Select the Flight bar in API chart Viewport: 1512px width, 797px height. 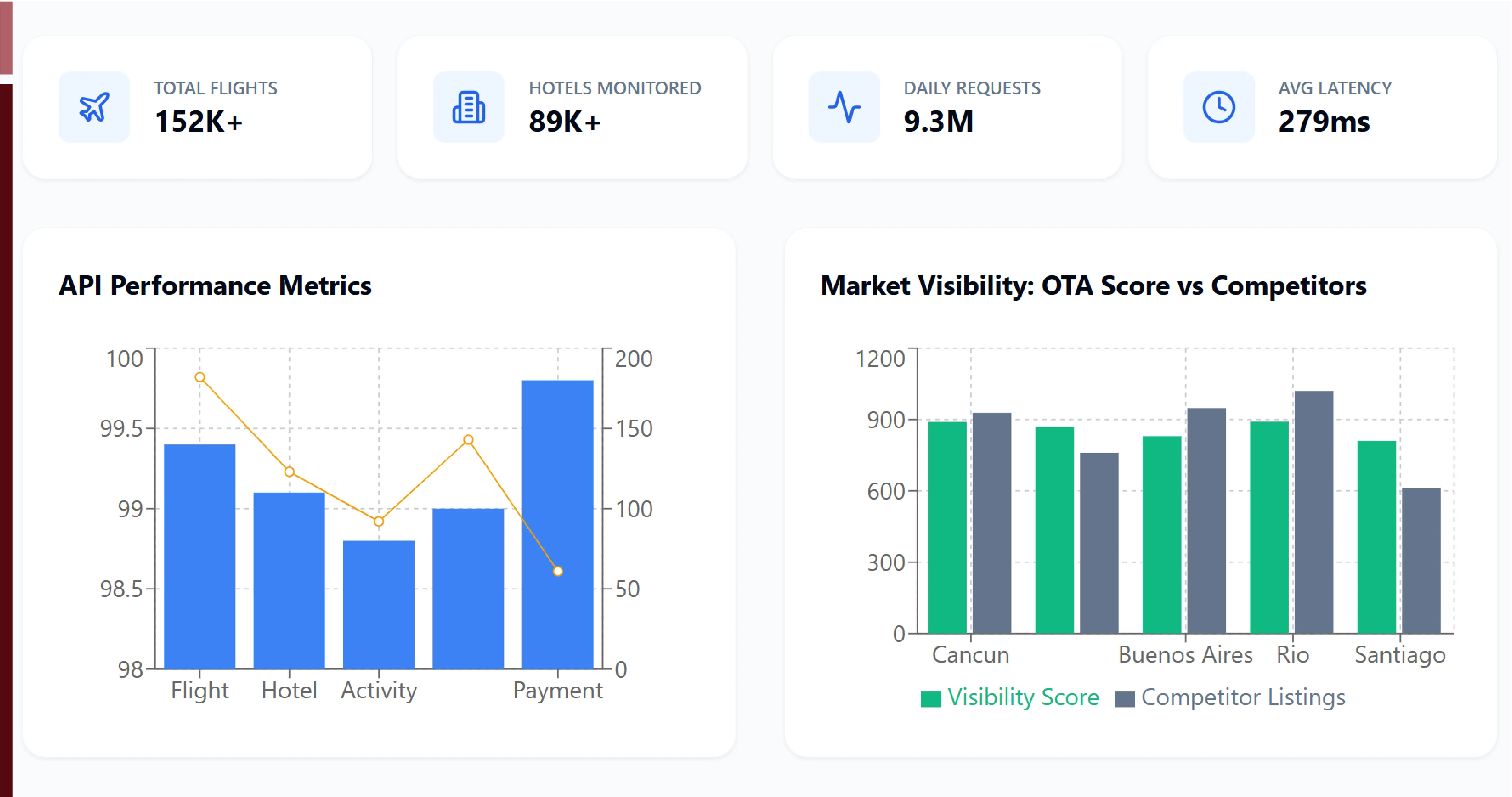pyautogui.click(x=199, y=556)
